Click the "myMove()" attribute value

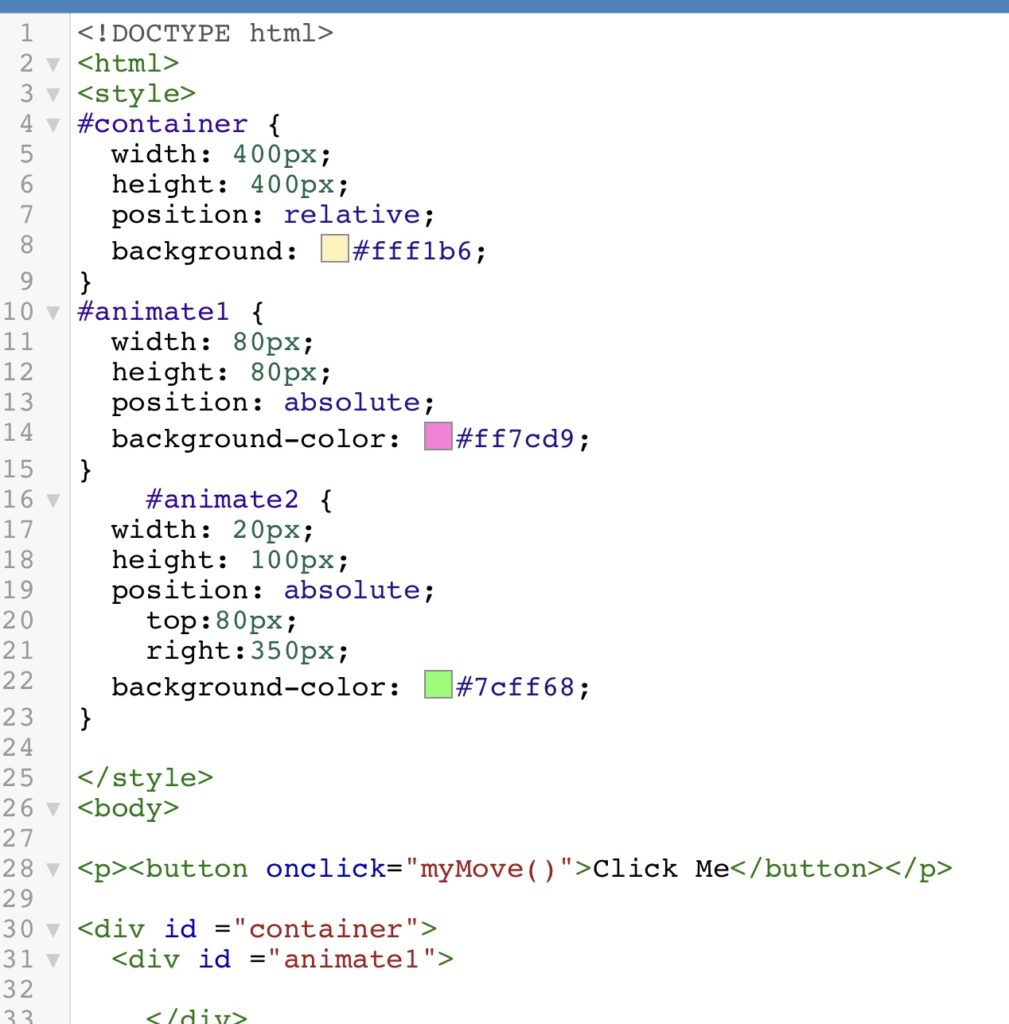(490, 869)
